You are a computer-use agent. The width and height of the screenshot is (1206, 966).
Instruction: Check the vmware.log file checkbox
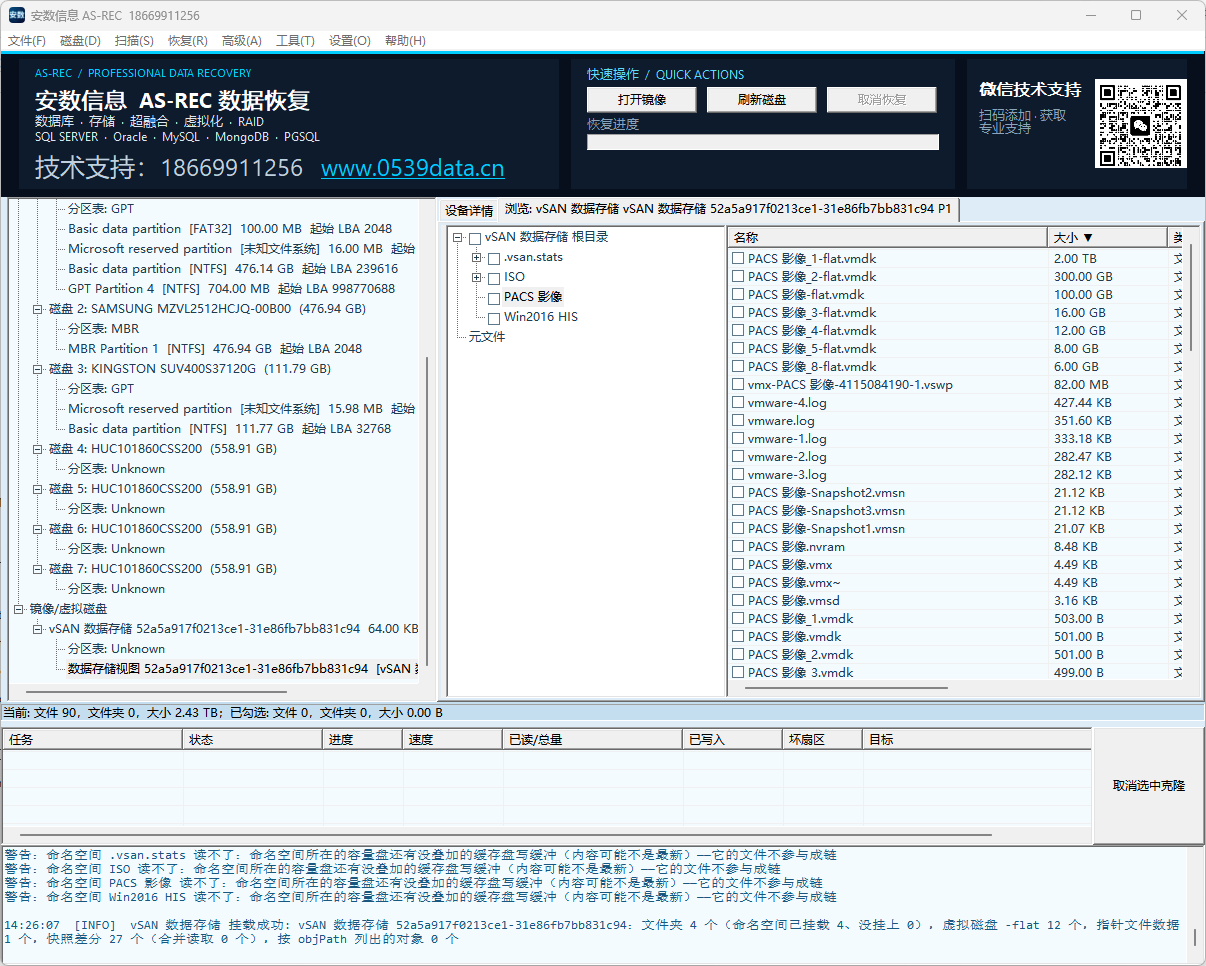738,420
